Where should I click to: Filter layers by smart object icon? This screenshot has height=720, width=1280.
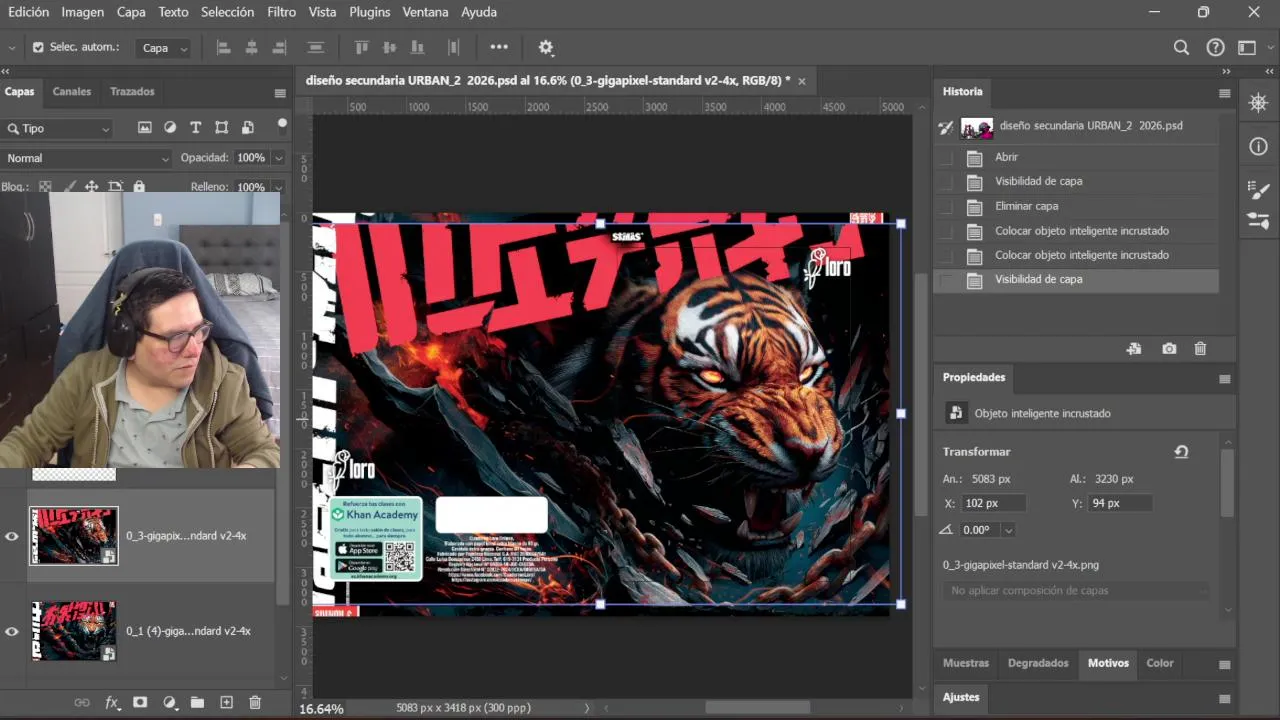[x=247, y=128]
